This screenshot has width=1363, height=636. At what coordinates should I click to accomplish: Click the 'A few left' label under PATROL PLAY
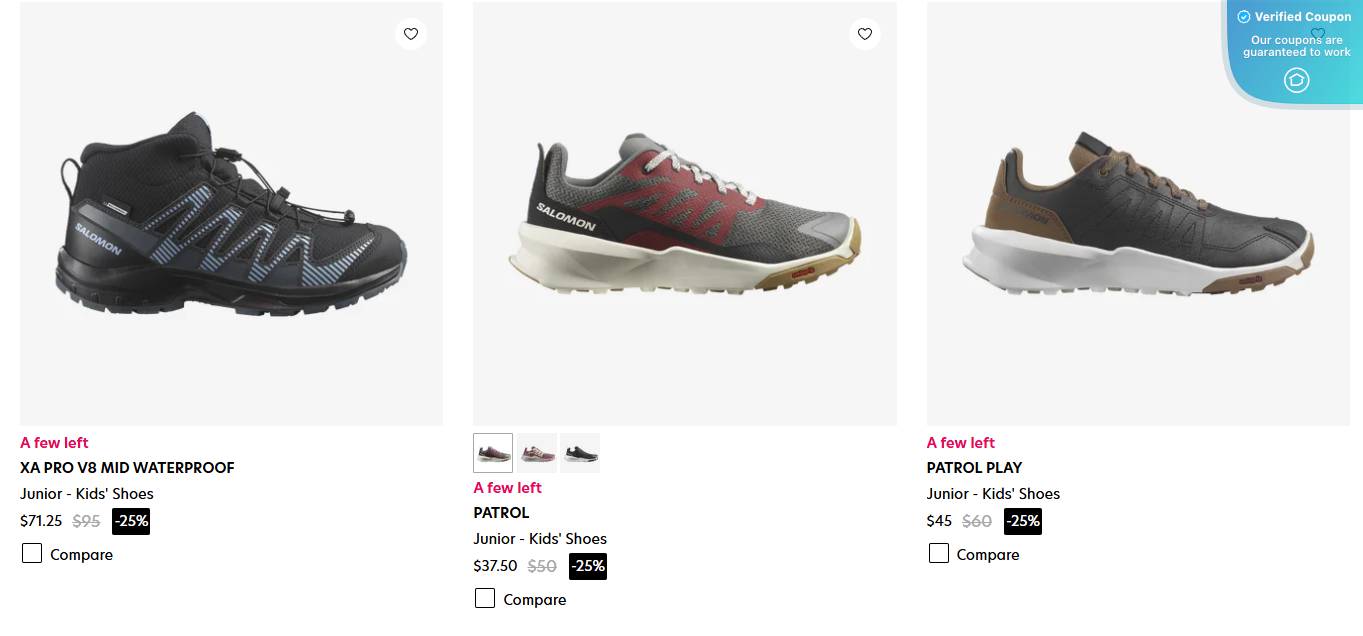click(x=960, y=442)
